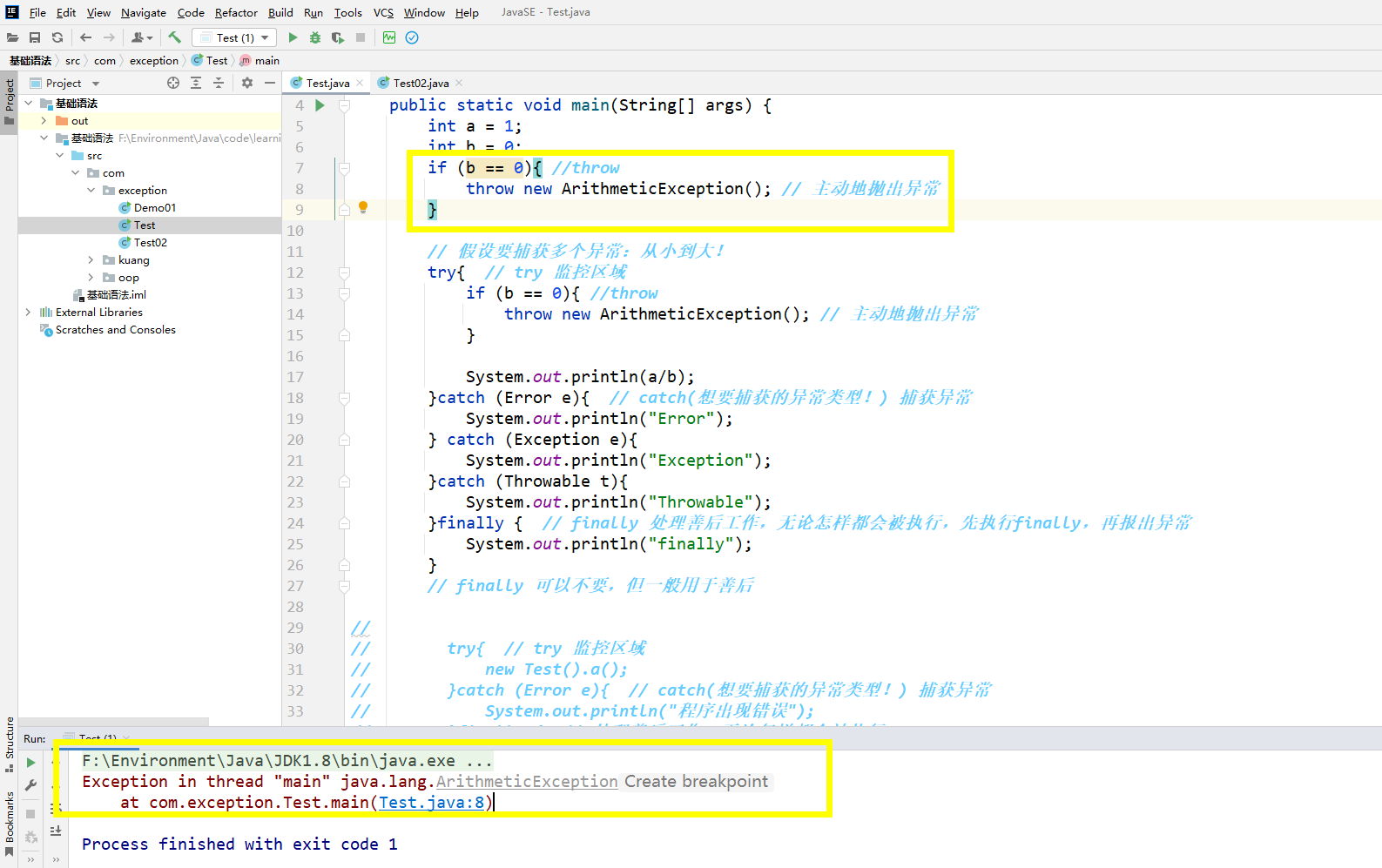Click the Project tool window side tab

(9, 102)
